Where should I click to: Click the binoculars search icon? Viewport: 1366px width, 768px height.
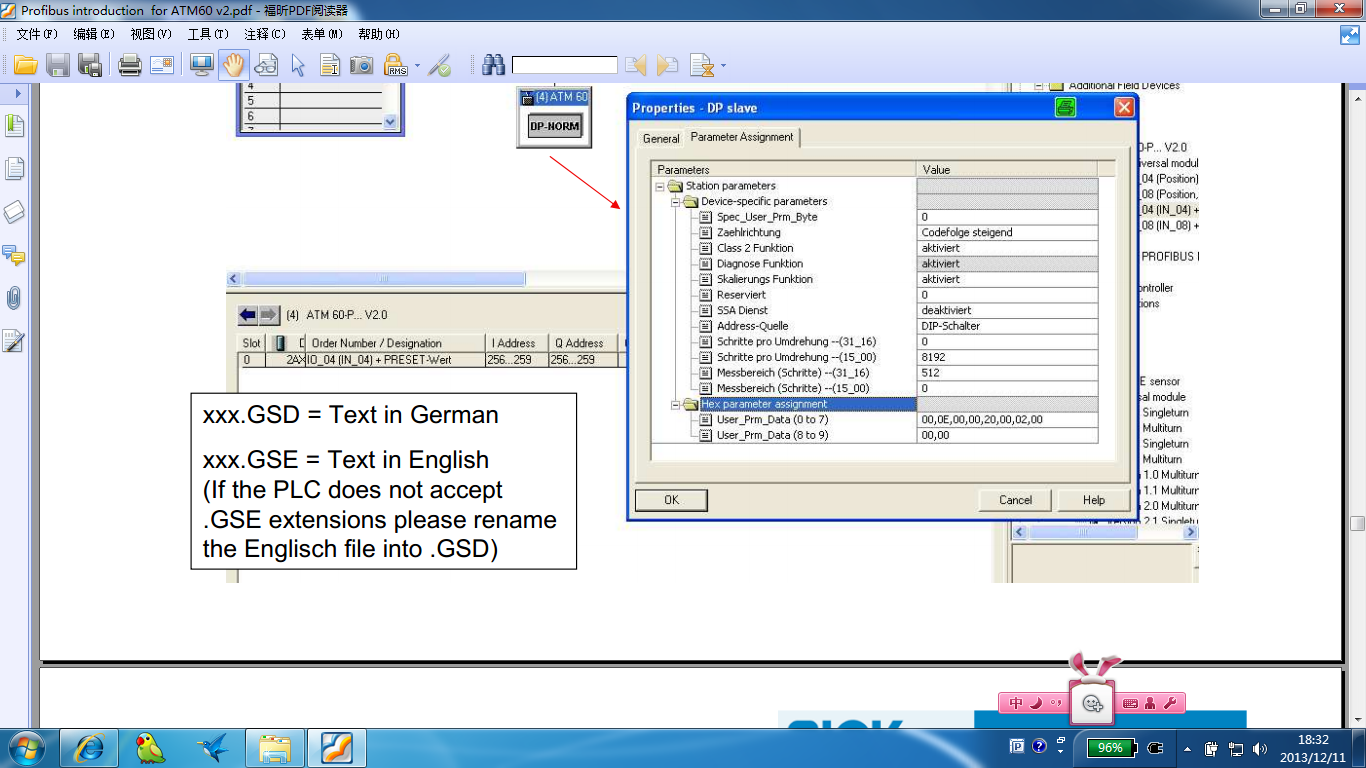coord(493,66)
